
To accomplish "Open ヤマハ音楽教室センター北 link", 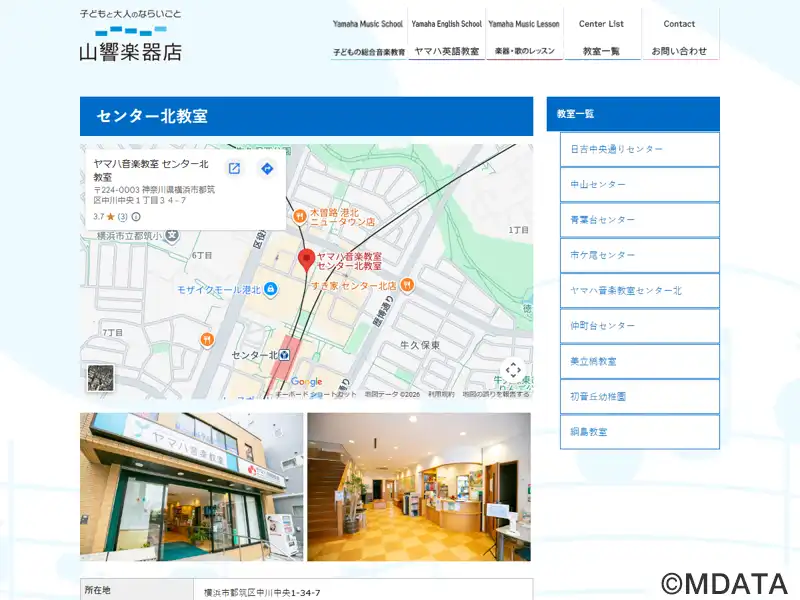I will [640, 291].
